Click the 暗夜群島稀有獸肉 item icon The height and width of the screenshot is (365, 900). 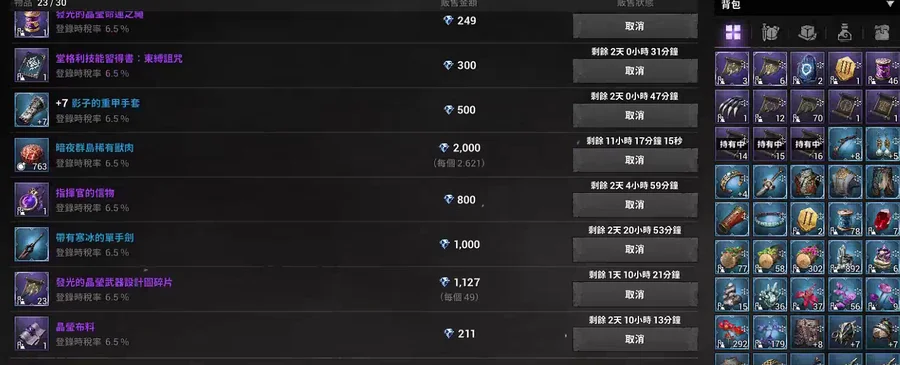[x=32, y=154]
